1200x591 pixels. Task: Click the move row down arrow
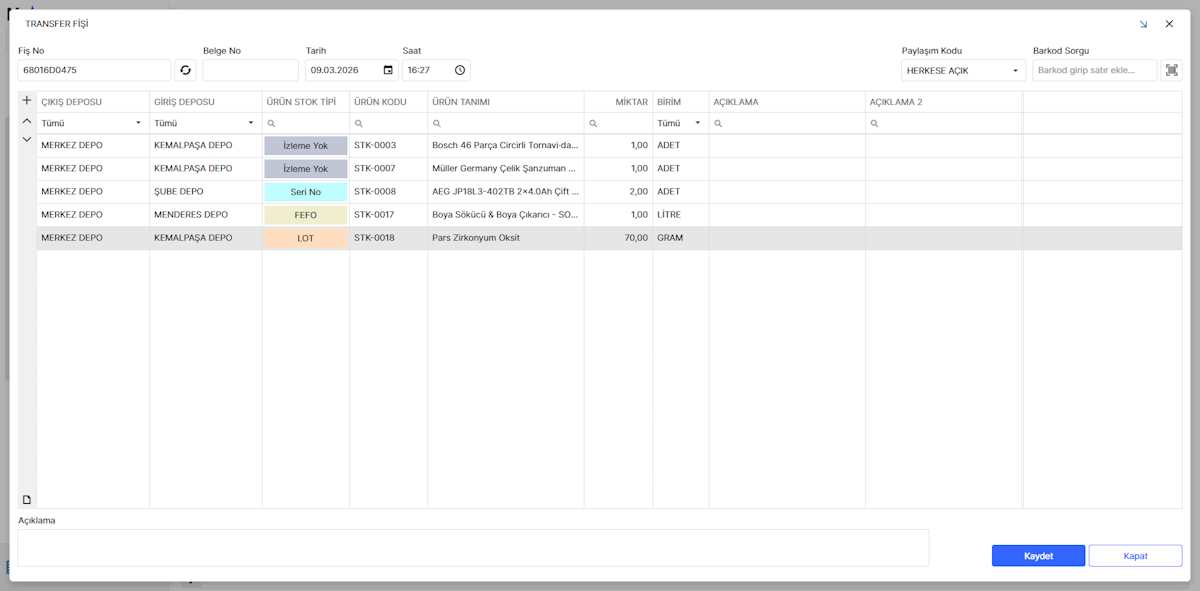point(27,140)
